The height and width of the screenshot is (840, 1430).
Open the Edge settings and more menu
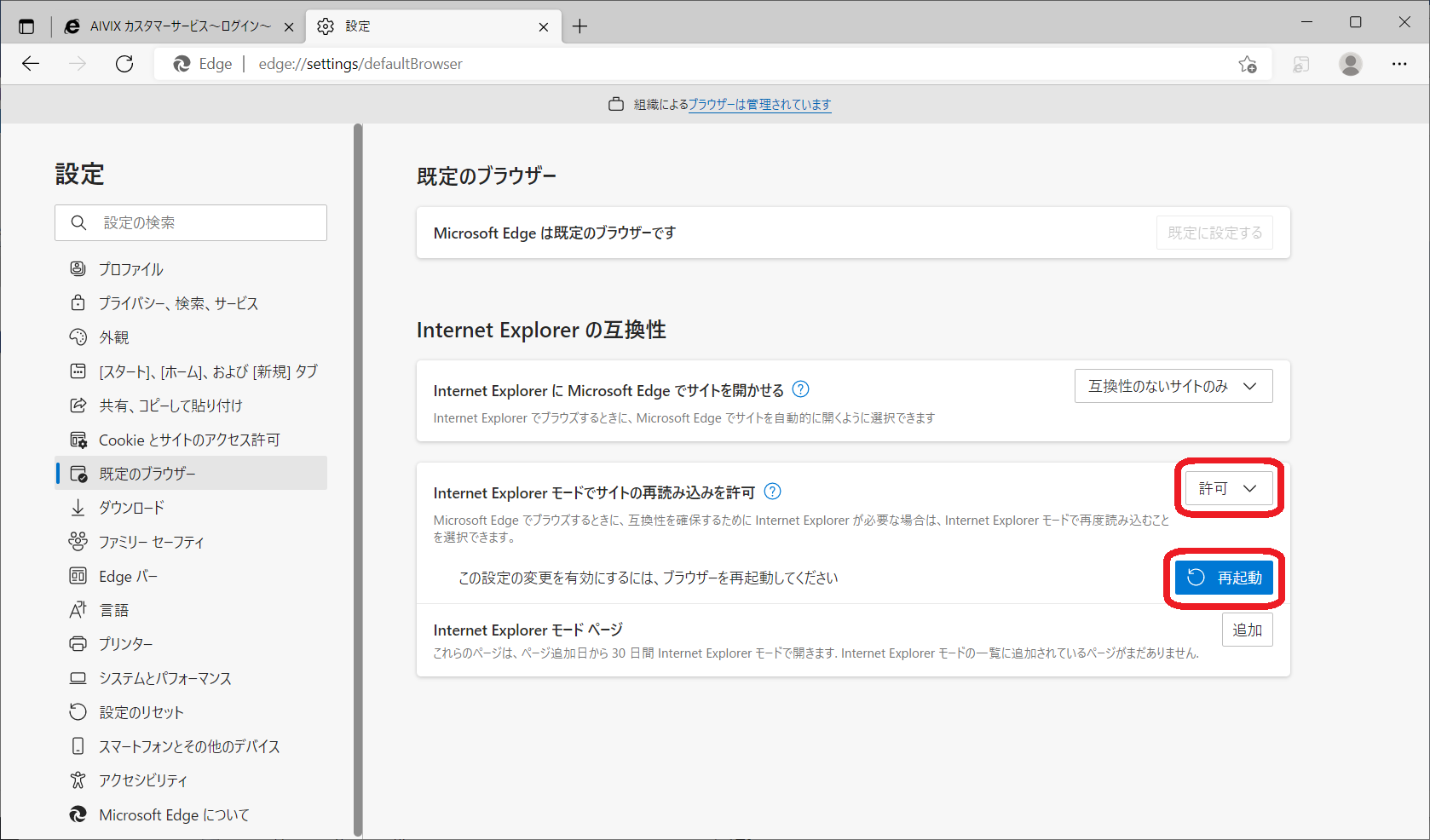pyautogui.click(x=1399, y=64)
